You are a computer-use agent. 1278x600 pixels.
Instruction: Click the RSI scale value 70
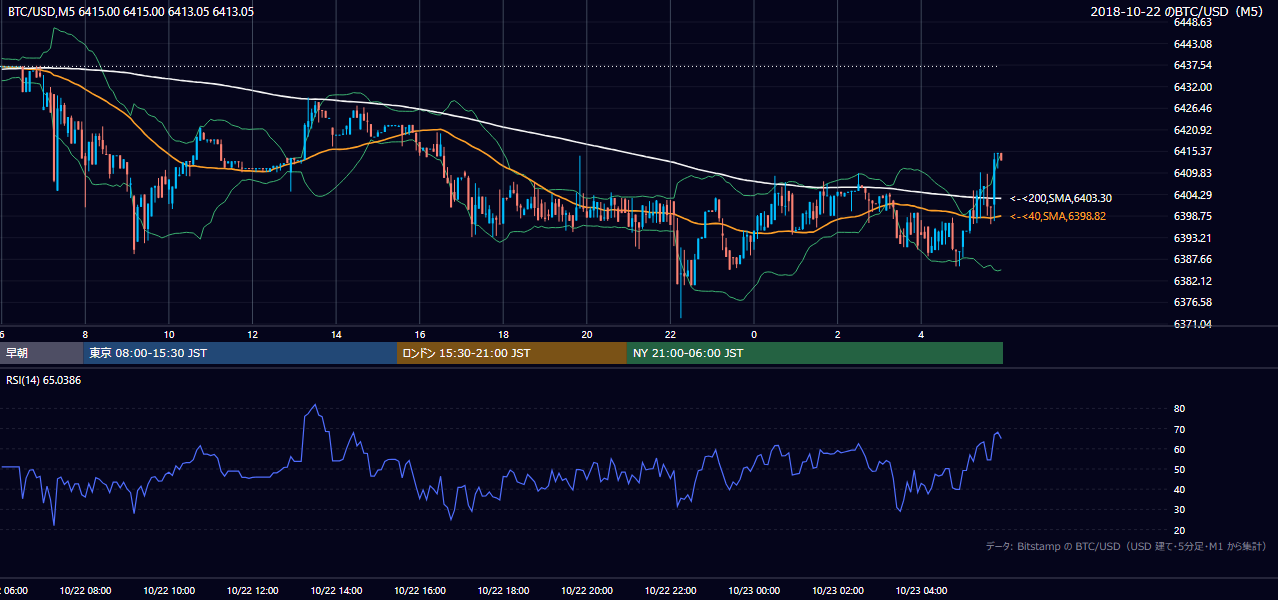pos(1180,429)
